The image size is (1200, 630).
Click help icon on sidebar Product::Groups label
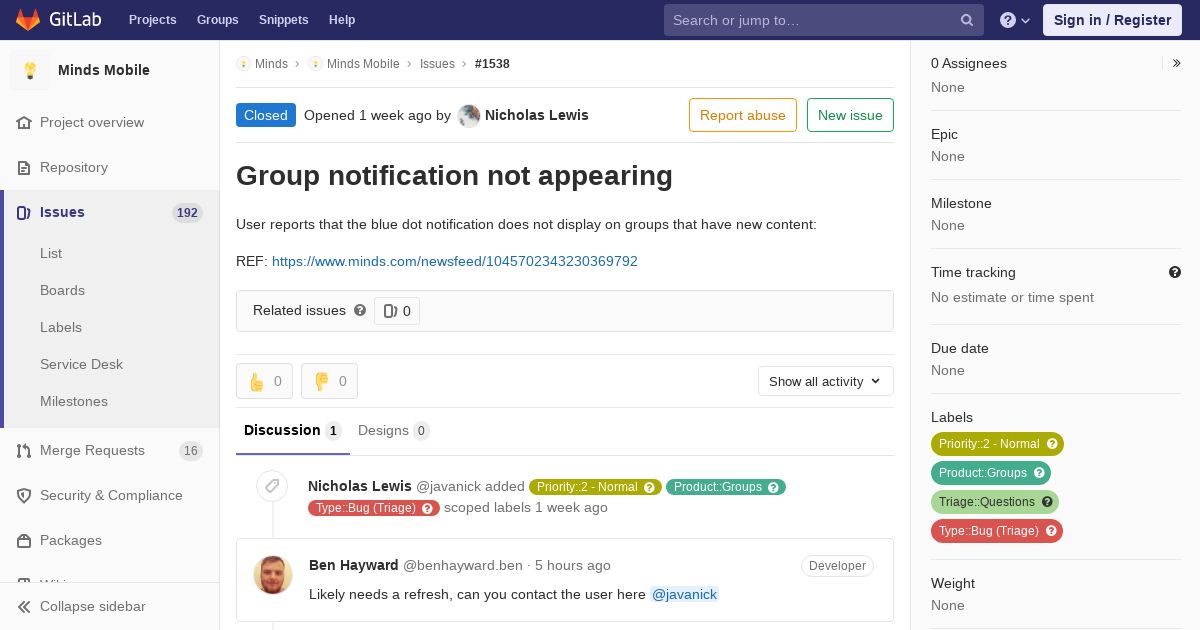point(1039,473)
